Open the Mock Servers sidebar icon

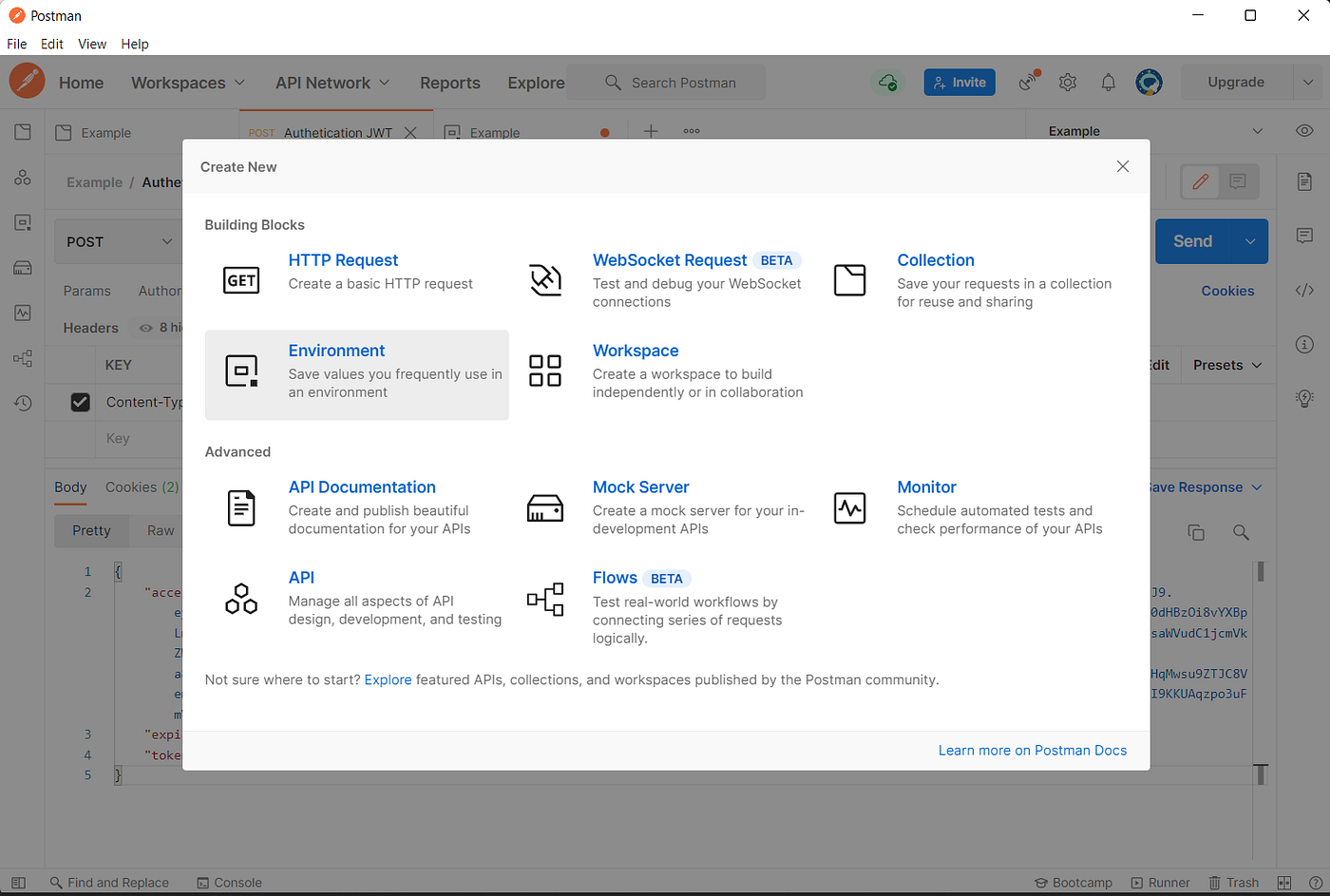[23, 268]
